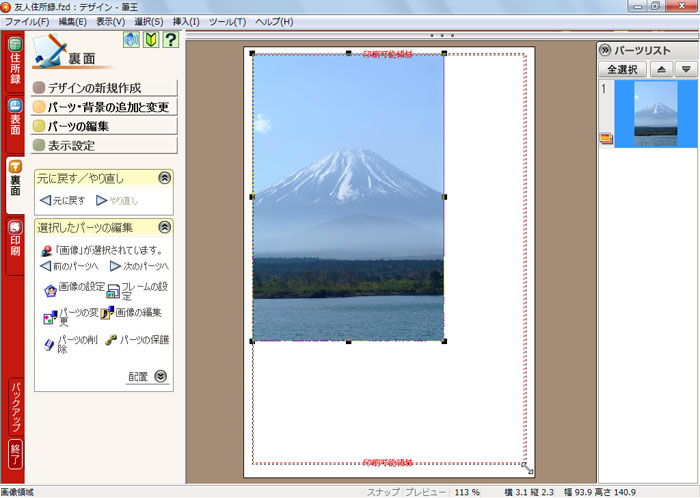The image size is (700, 498).
Task: Click パーツの保護 key icon
Action: (111, 340)
